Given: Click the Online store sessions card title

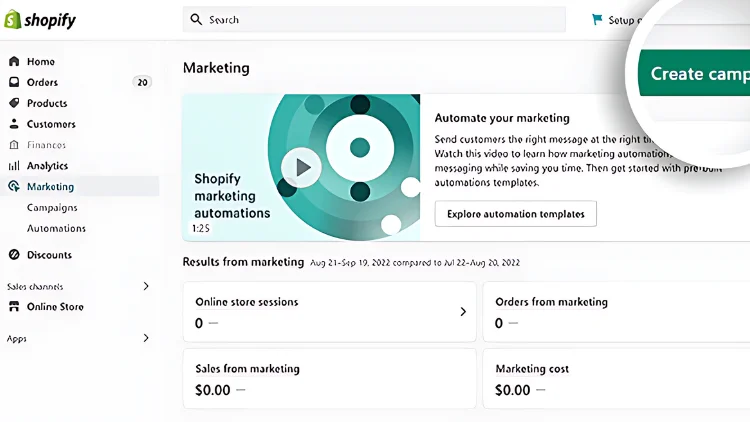Looking at the screenshot, I should (x=247, y=302).
